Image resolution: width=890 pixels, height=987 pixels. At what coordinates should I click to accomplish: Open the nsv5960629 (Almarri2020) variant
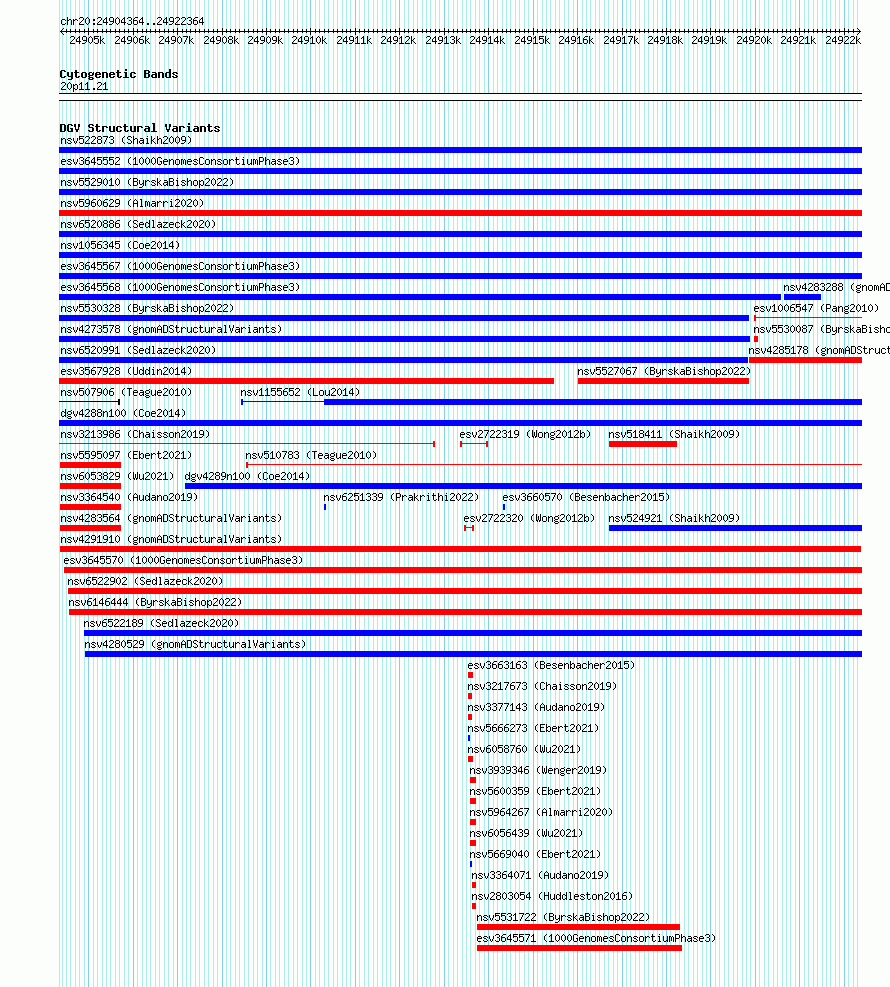coord(132,203)
